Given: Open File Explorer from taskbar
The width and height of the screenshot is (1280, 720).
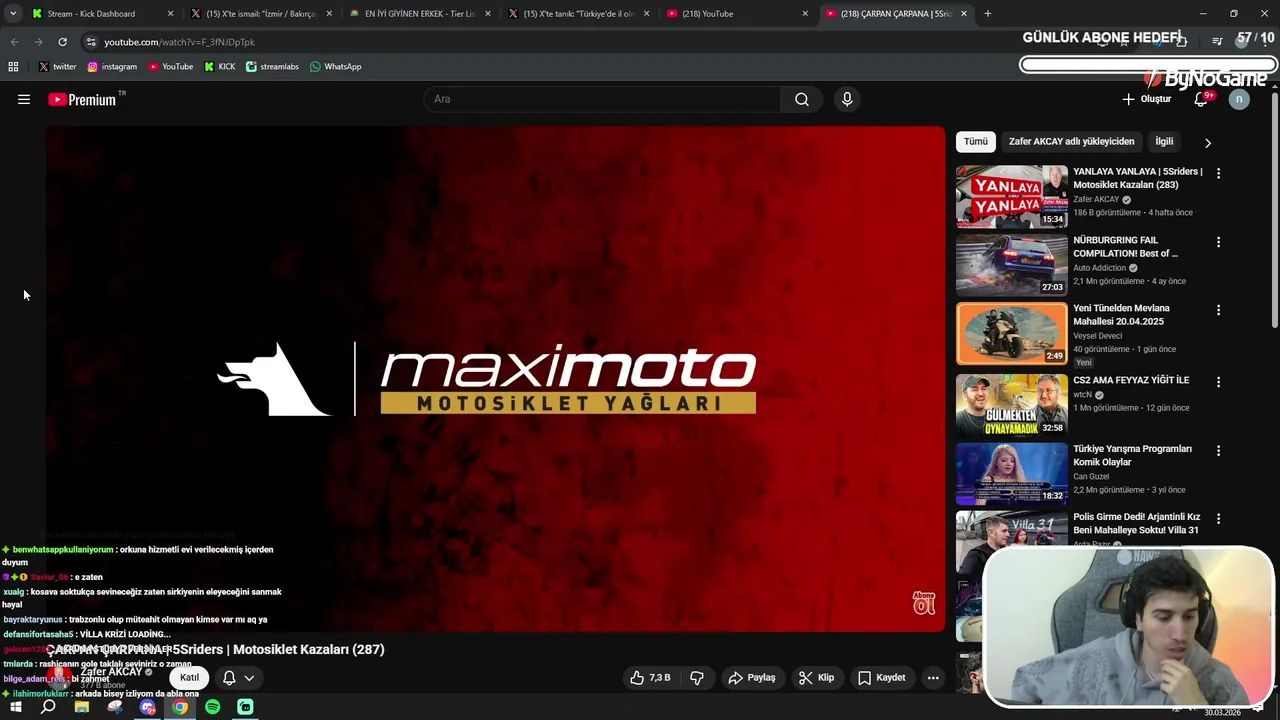Looking at the screenshot, I should point(82,707).
